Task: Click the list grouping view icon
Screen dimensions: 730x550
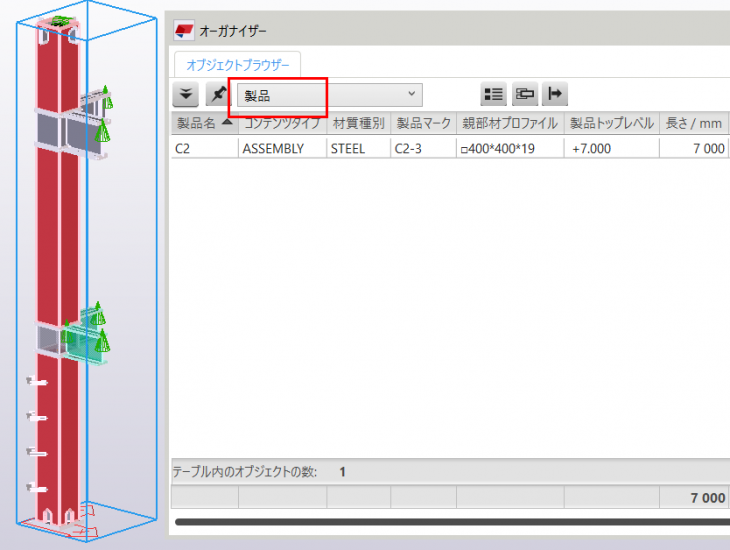Action: 493,94
